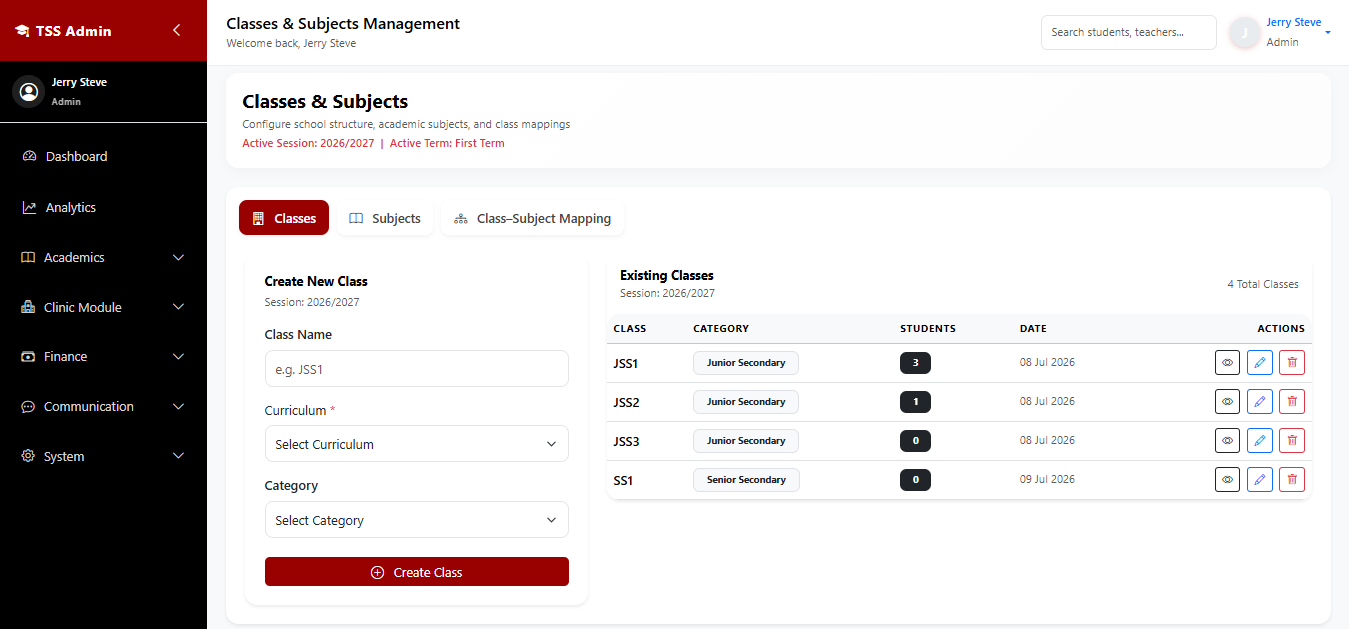Open the Select Curriculum dropdown
Screen dimensions: 1349x629
[417, 444]
